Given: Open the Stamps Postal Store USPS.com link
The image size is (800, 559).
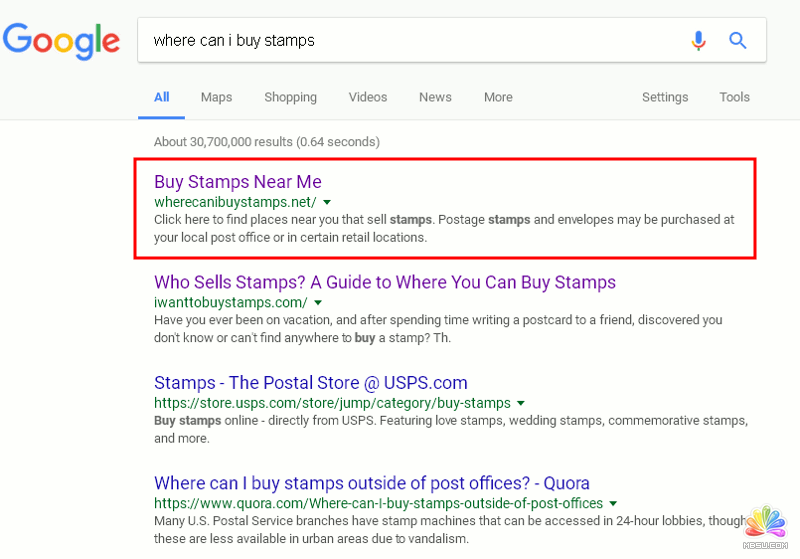Looking at the screenshot, I should pos(310,383).
